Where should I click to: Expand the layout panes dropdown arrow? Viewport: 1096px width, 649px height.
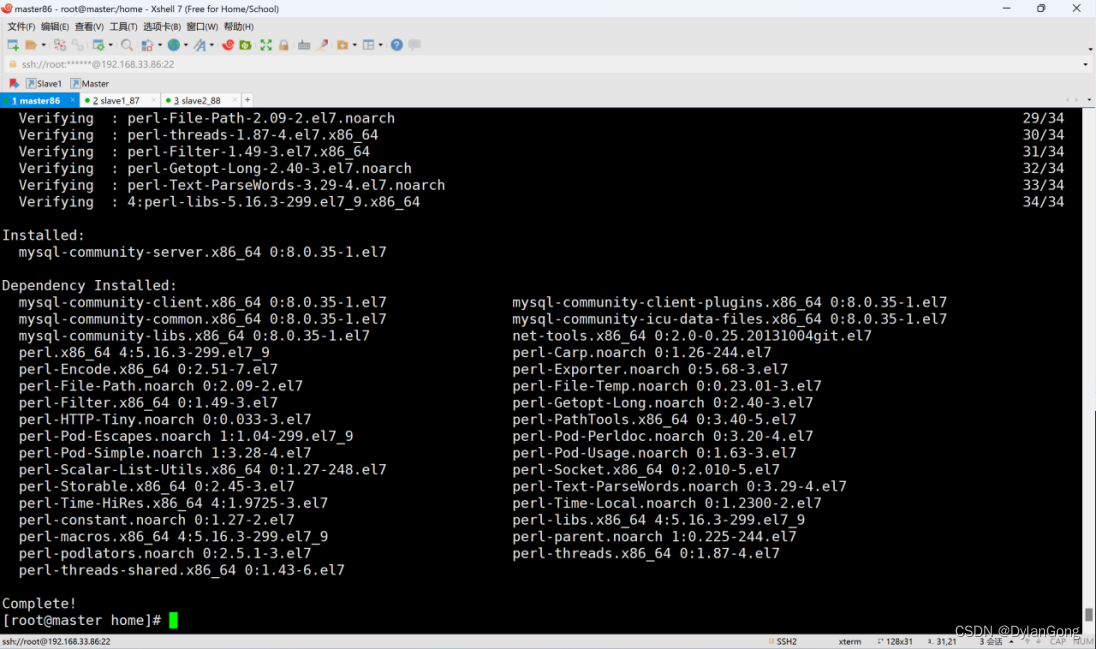[381, 45]
